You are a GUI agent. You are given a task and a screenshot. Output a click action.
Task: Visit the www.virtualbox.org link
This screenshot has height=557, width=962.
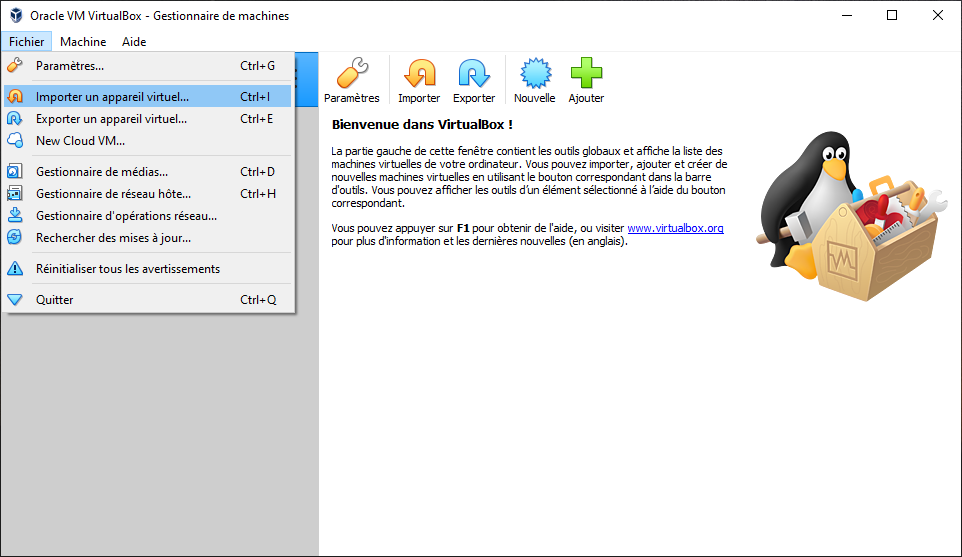[675, 228]
